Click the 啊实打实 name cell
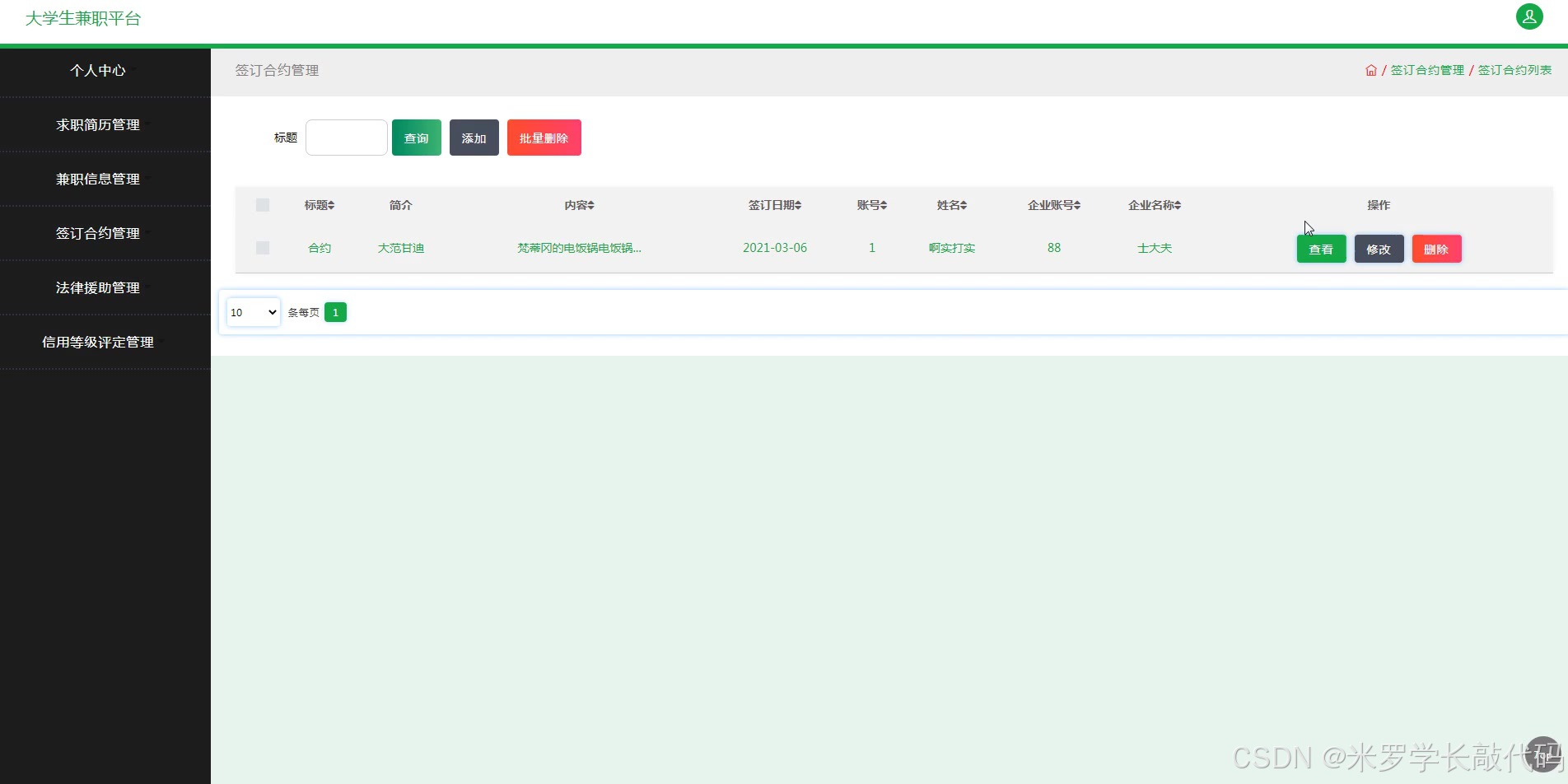Viewport: 1568px width, 784px height. pyautogui.click(x=952, y=248)
